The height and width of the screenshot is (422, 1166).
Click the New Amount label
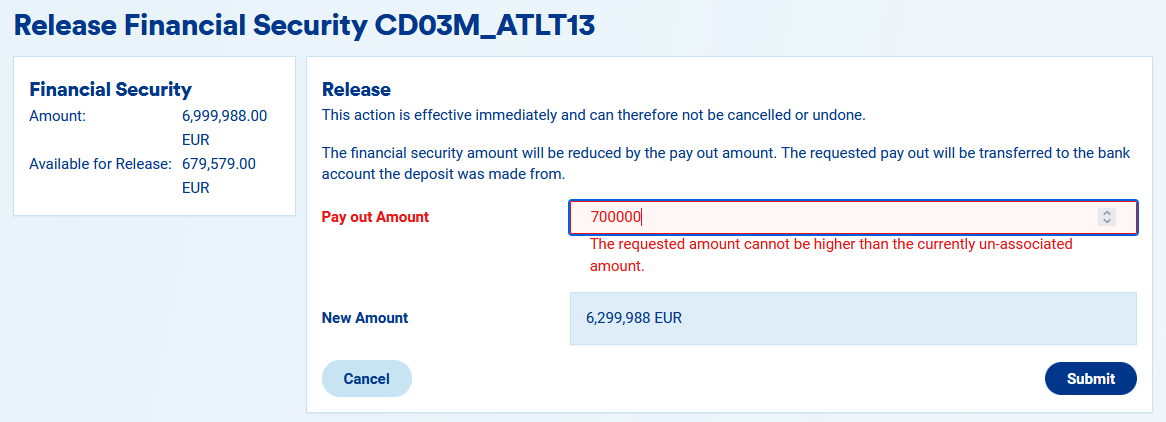365,318
